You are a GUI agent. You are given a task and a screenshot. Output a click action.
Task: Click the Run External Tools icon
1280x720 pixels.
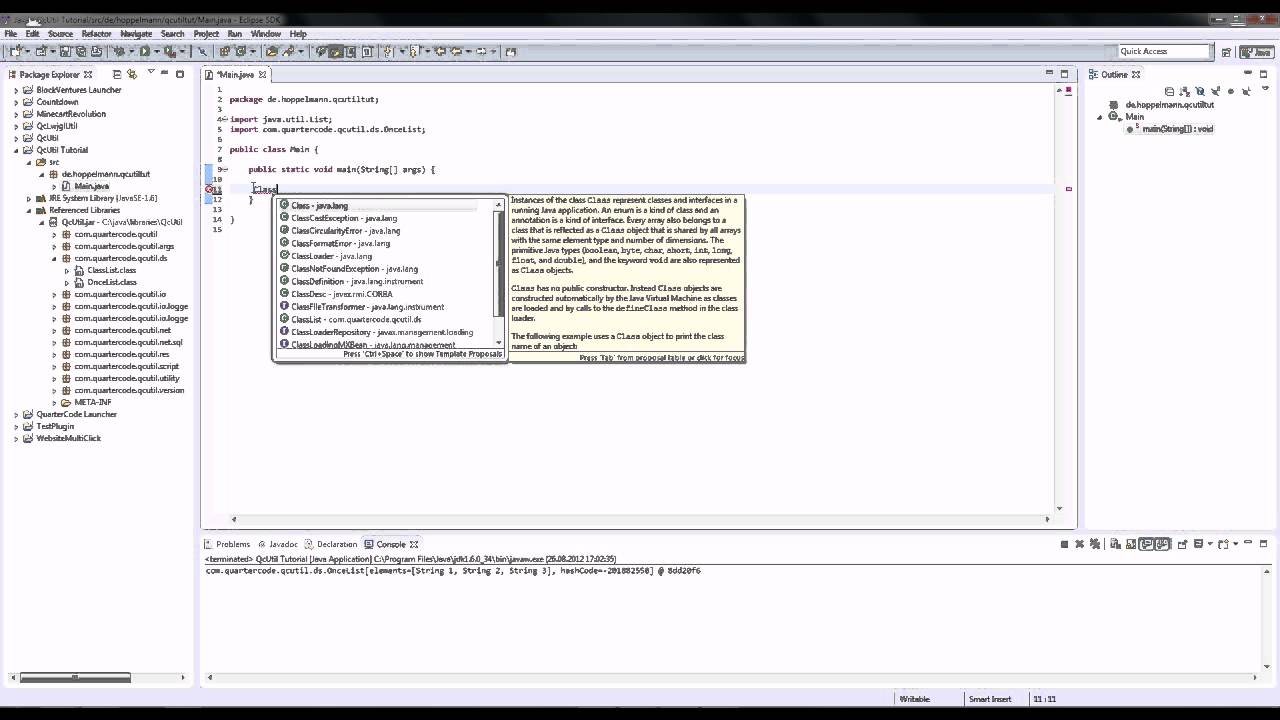pos(170,50)
